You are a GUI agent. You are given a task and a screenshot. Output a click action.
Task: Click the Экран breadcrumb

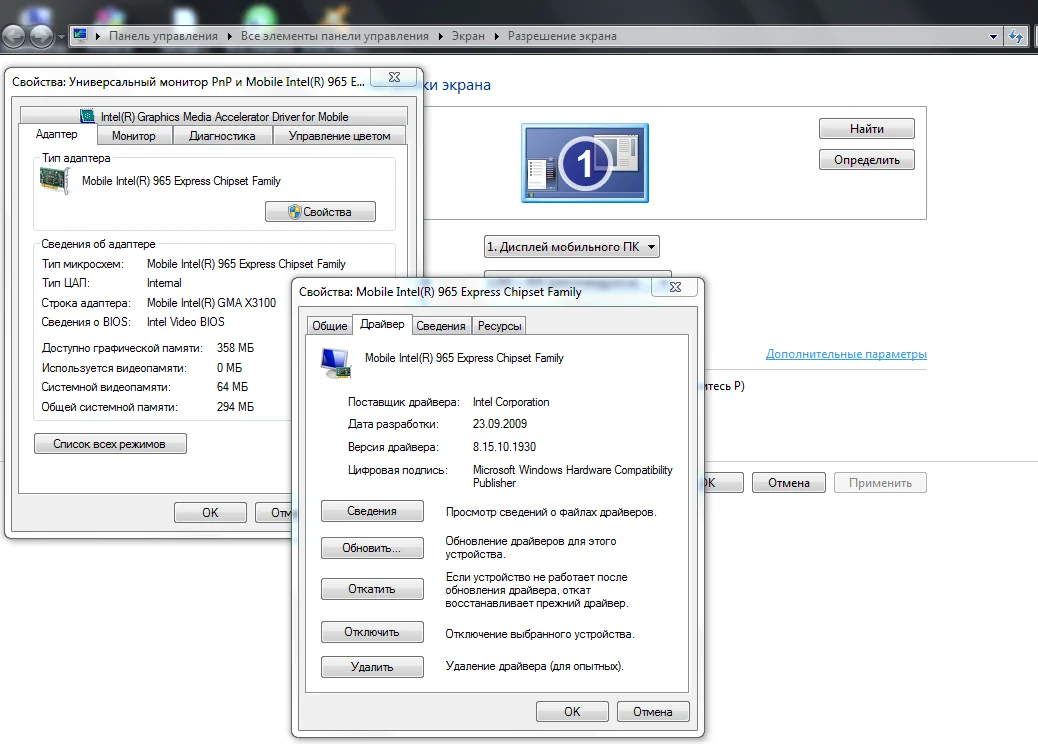(468, 36)
